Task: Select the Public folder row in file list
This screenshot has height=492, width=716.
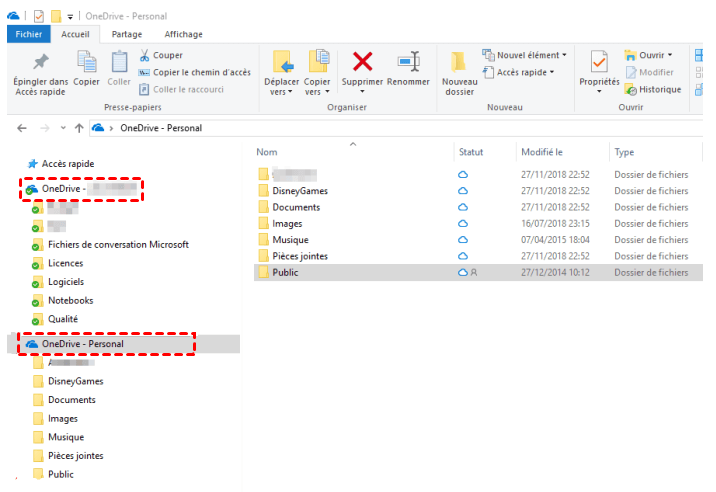Action: point(478,273)
